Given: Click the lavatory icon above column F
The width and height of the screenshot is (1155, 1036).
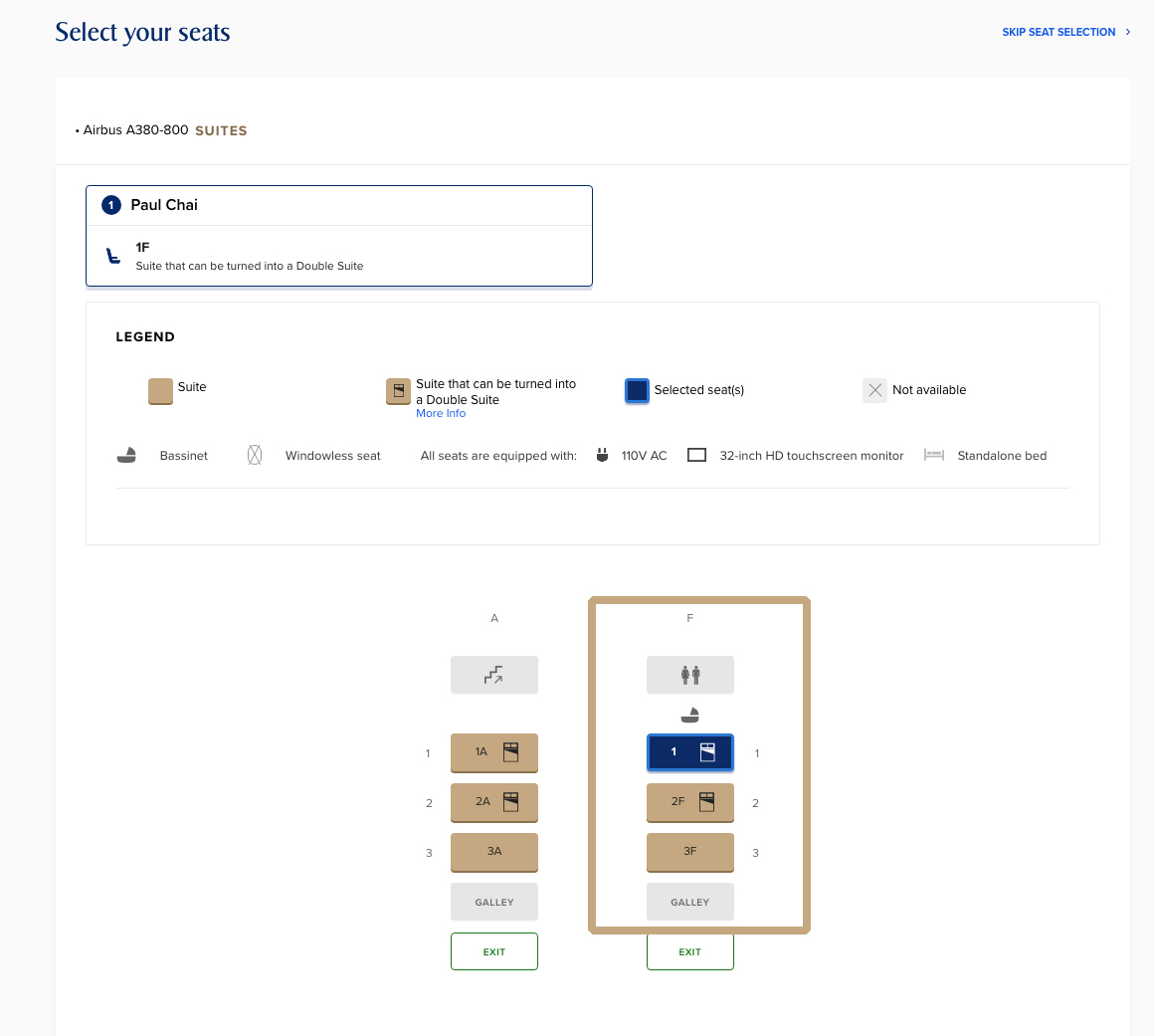Looking at the screenshot, I should coord(689,675).
